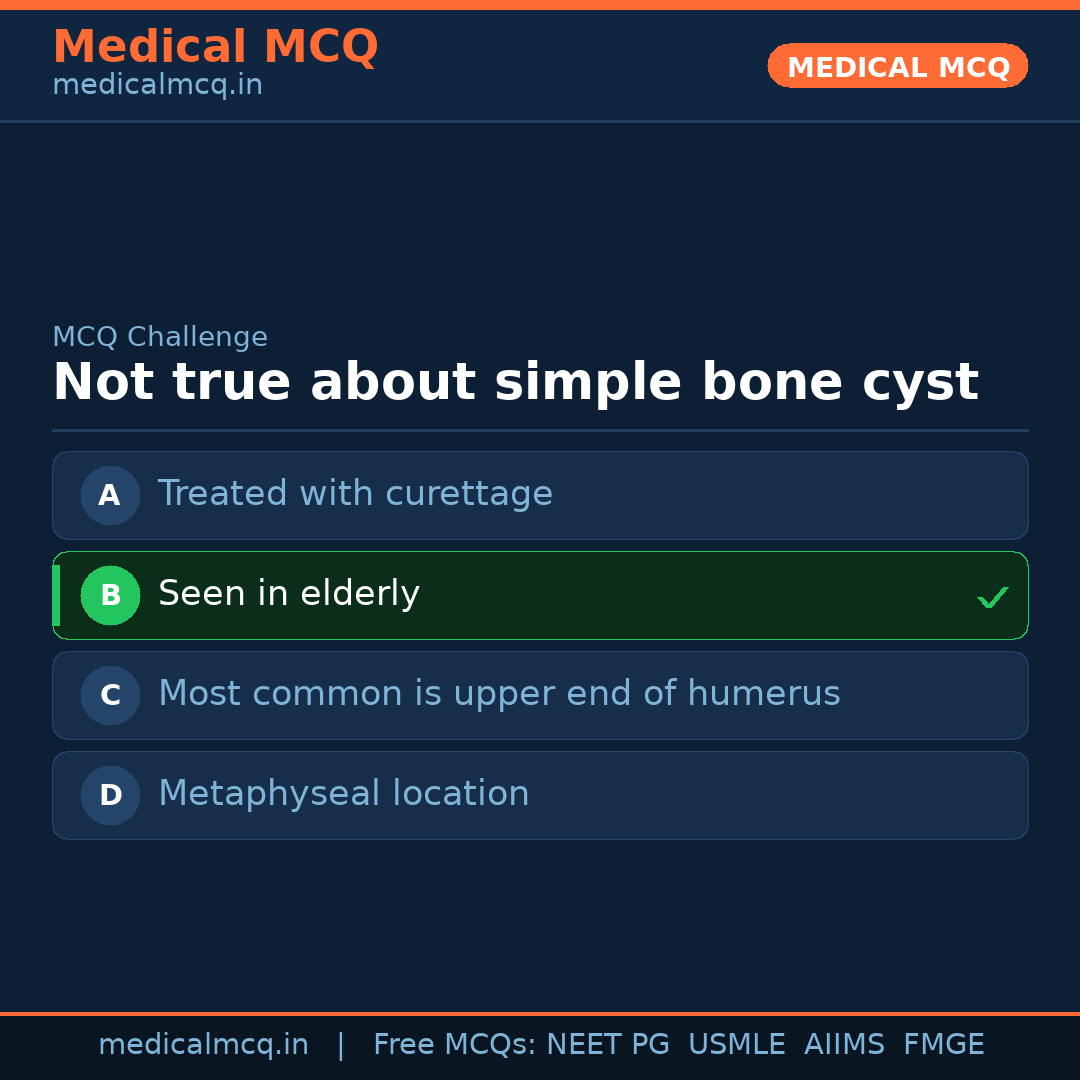
Task: Click the 'MCQ Challenge' label
Action: point(160,338)
